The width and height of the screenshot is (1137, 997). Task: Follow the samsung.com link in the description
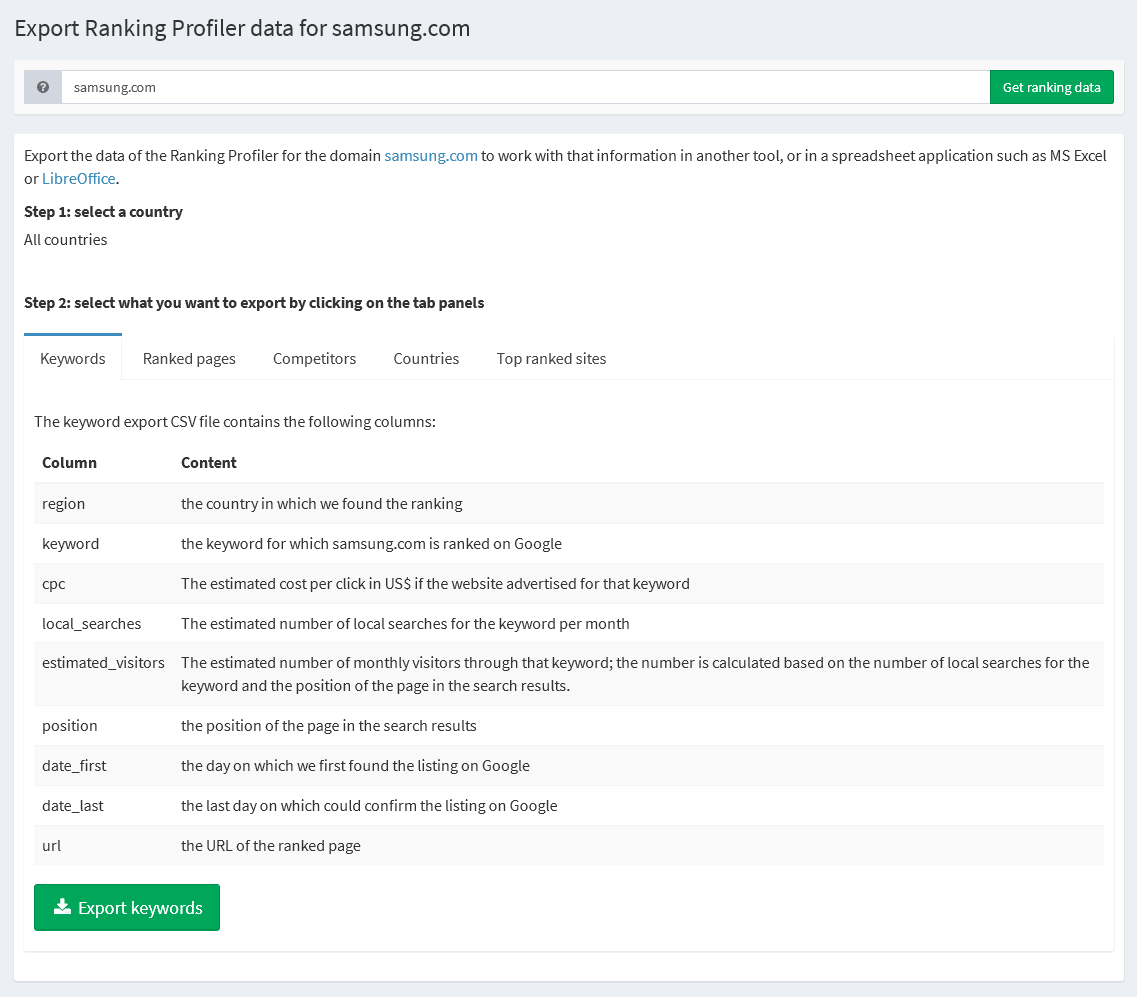click(x=431, y=155)
